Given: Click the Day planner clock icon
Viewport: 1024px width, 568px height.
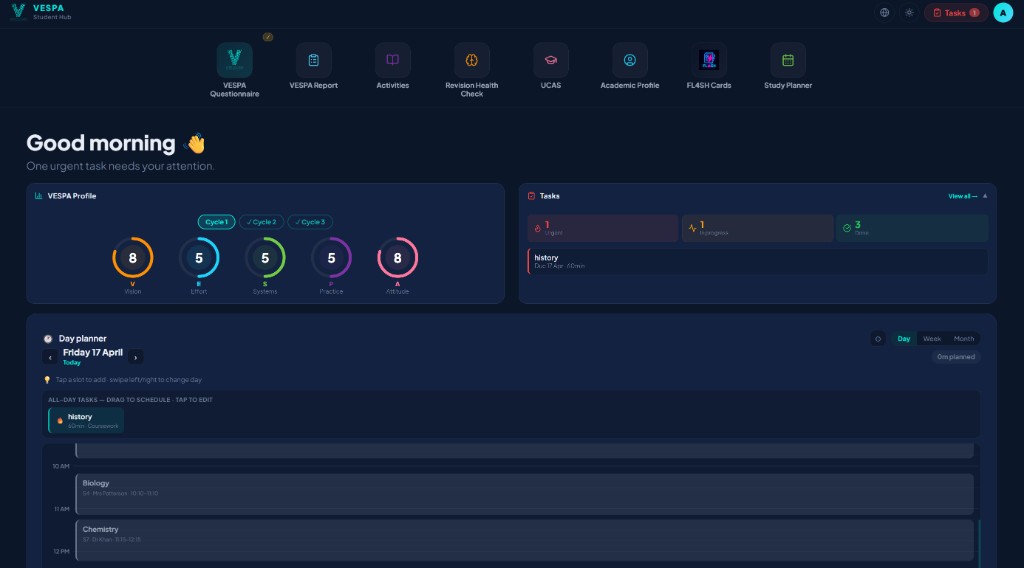Looking at the screenshot, I should pos(48,339).
